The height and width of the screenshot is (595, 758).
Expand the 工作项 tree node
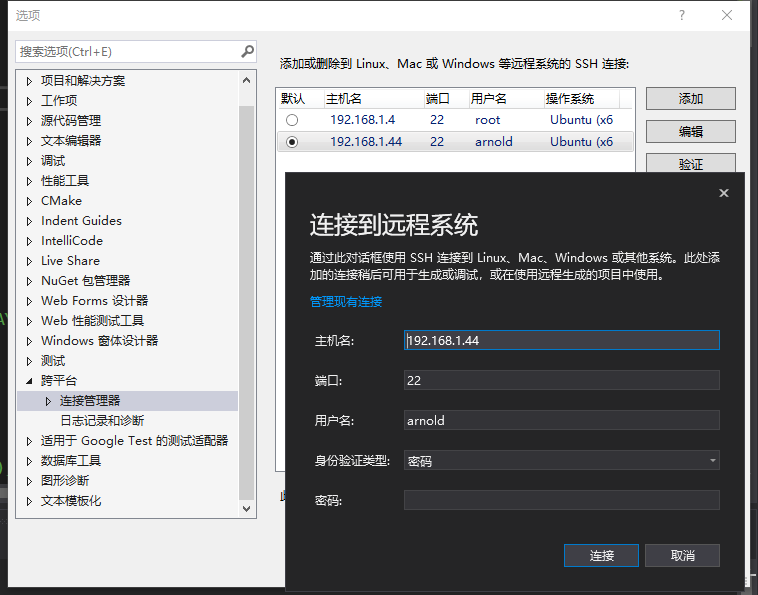point(29,101)
